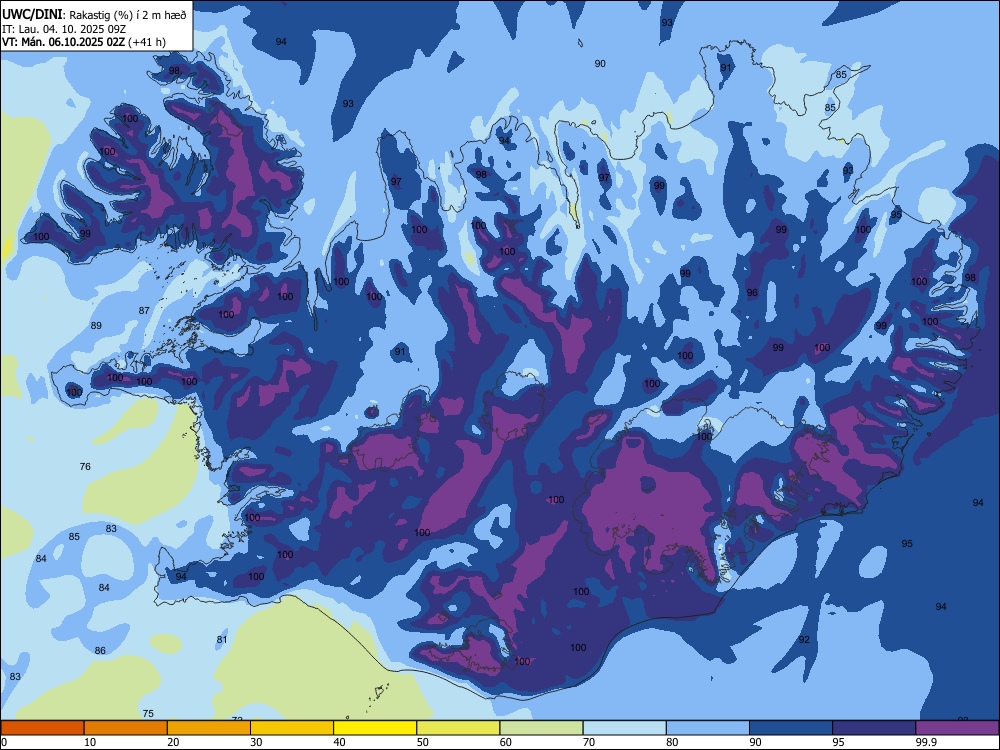Viewport: 1000px width, 750px height.
Task: Click the legend tick label 10
Action: pos(90,742)
